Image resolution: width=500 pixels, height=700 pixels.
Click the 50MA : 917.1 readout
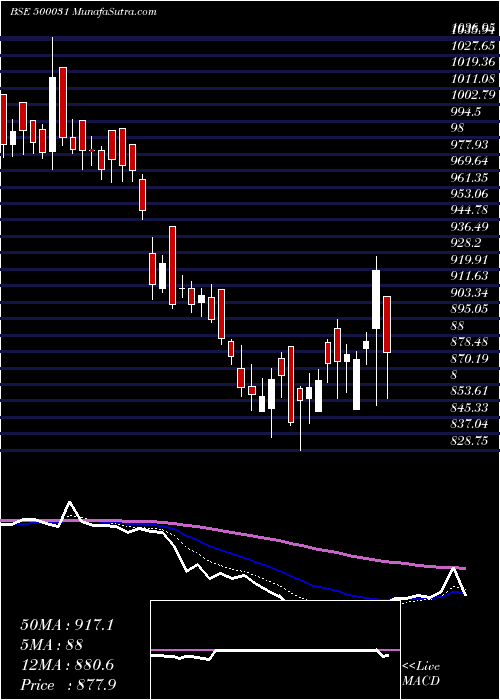(67, 625)
